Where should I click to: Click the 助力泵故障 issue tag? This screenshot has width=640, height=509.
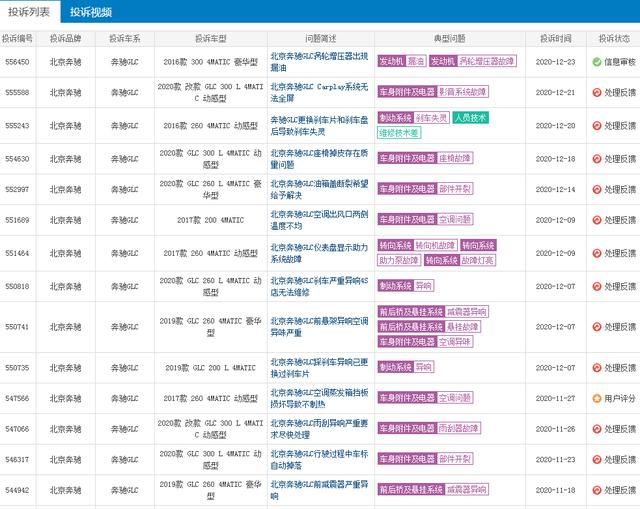click(x=399, y=260)
